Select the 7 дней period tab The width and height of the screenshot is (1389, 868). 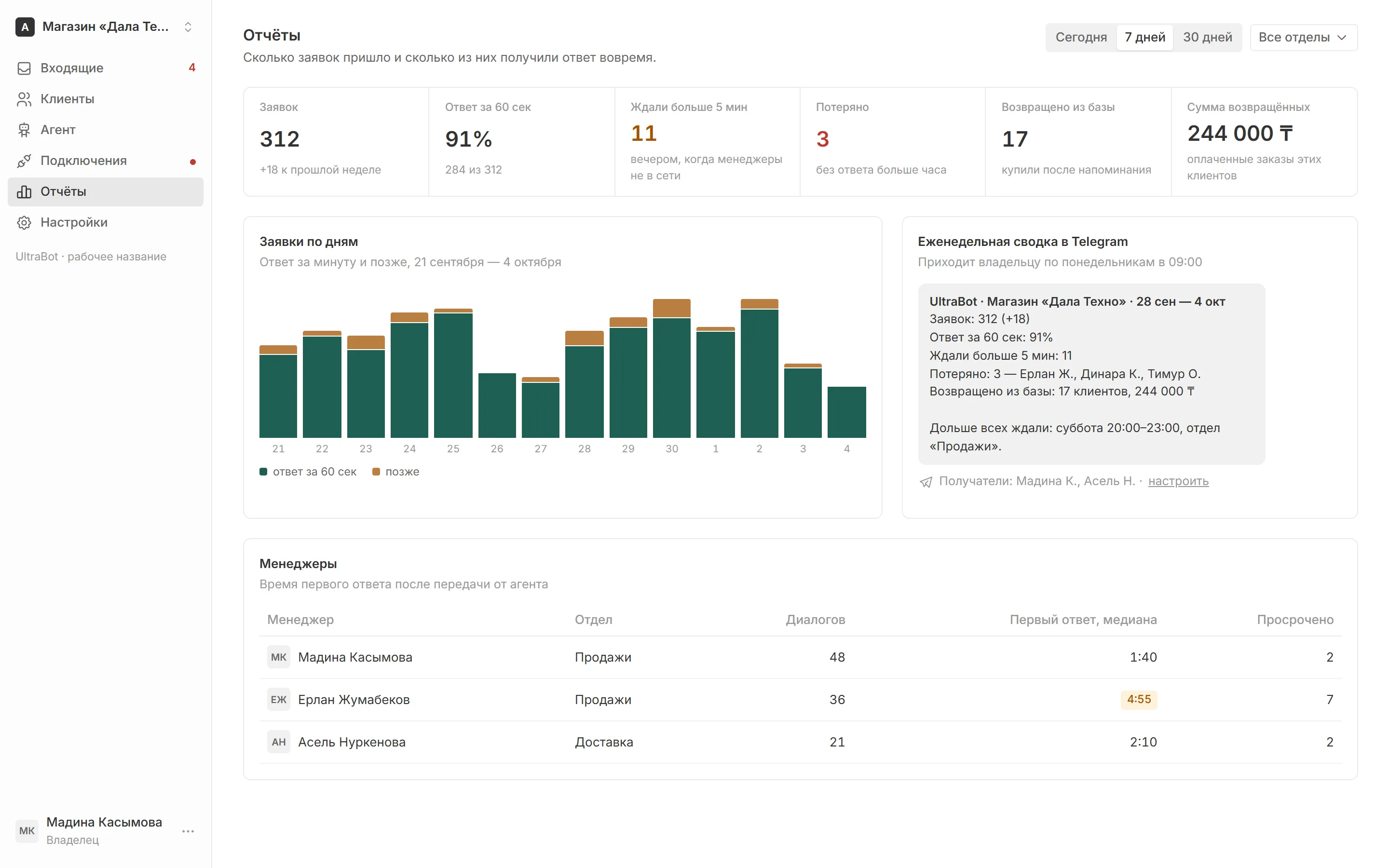tap(1145, 37)
